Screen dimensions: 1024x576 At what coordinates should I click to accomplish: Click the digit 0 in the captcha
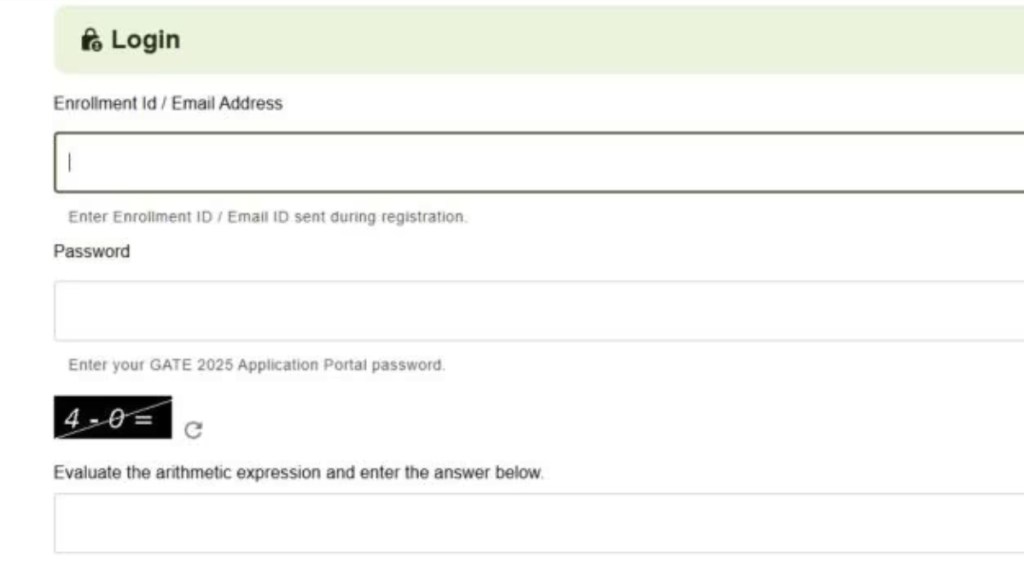[x=116, y=419]
